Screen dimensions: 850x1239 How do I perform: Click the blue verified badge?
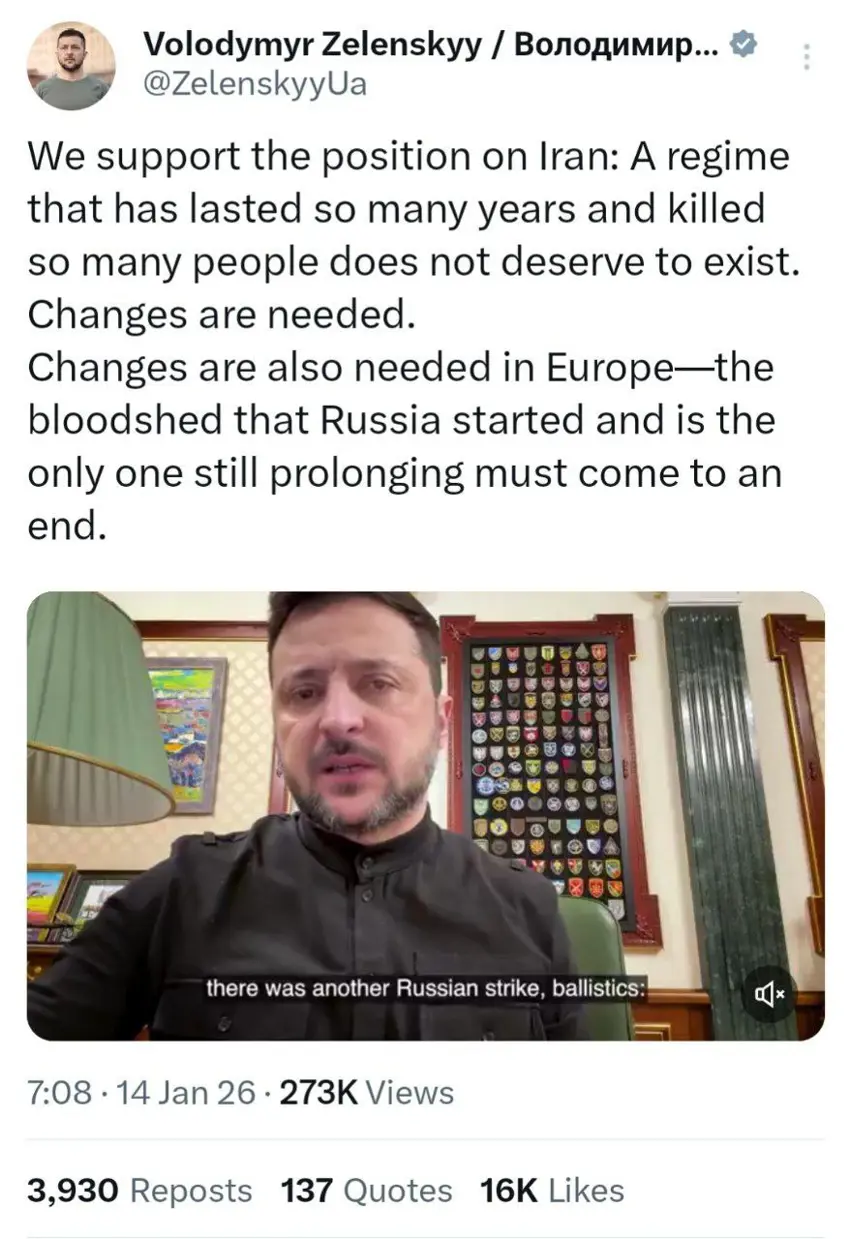pyautogui.click(x=745, y=44)
